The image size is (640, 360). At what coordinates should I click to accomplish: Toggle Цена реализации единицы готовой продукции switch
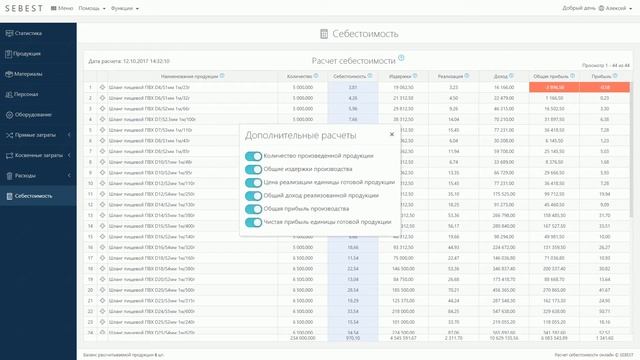pos(253,182)
